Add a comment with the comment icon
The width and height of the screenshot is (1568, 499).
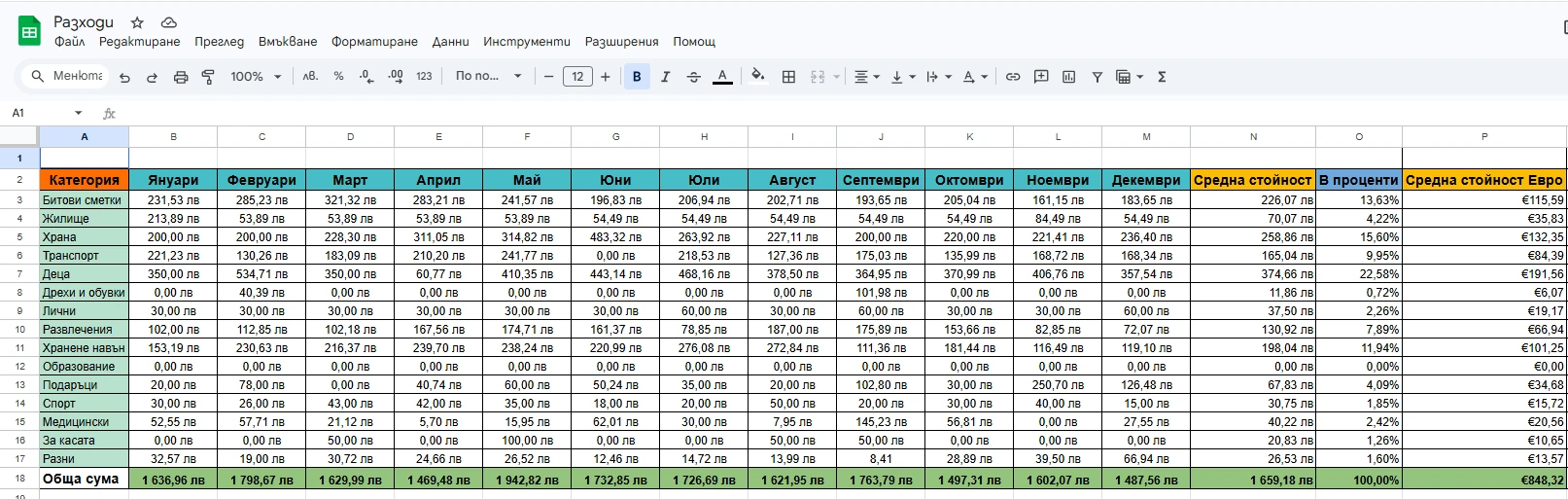tap(1041, 77)
